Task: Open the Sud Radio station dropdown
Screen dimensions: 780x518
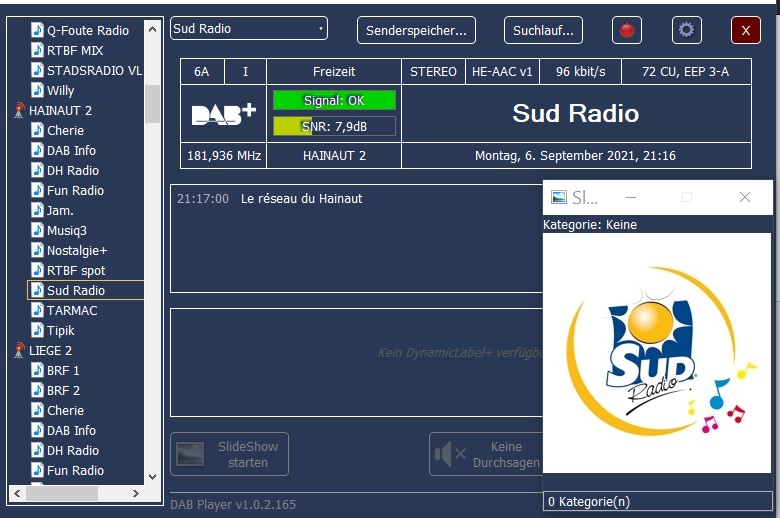Action: [x=249, y=29]
